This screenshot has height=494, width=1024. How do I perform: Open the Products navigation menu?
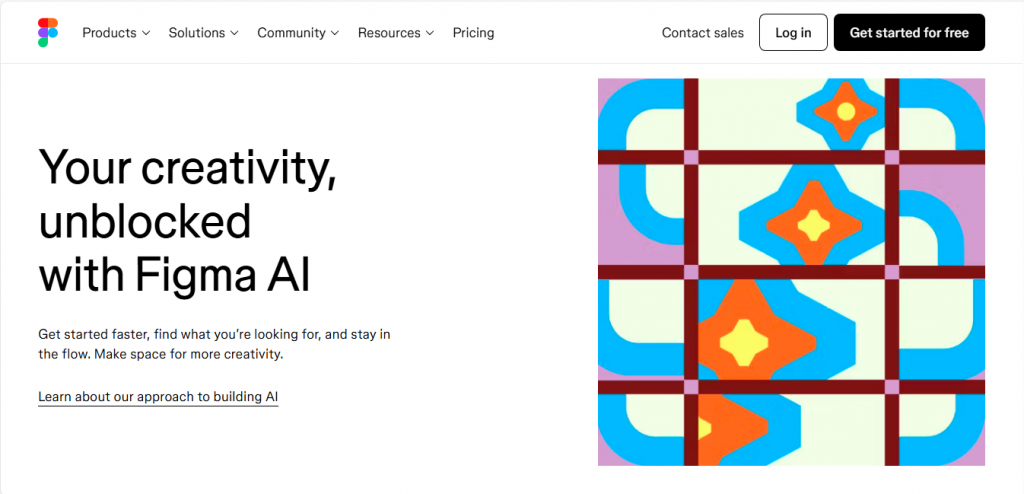(116, 33)
